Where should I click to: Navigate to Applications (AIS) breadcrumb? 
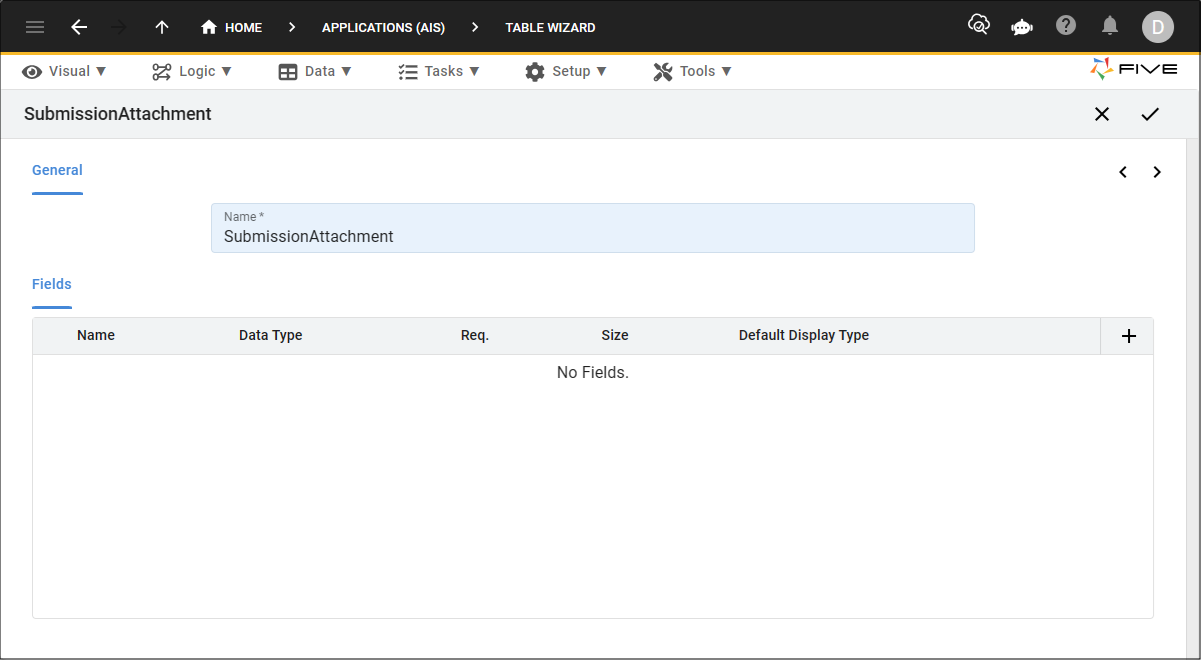point(383,27)
